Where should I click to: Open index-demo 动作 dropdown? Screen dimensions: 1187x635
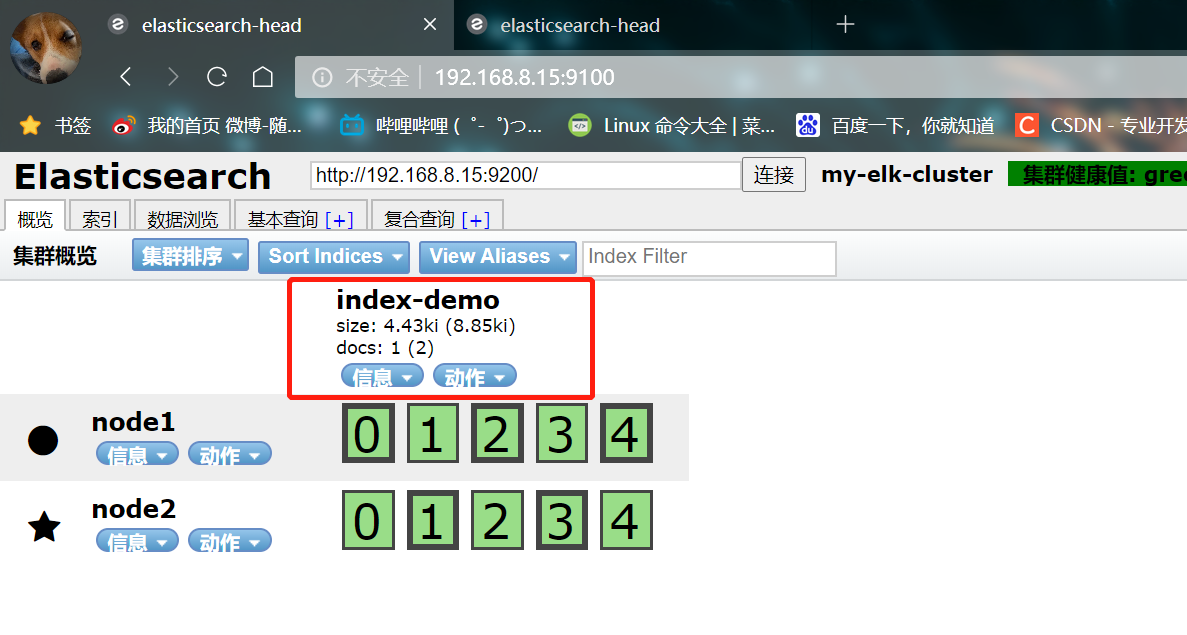click(475, 376)
